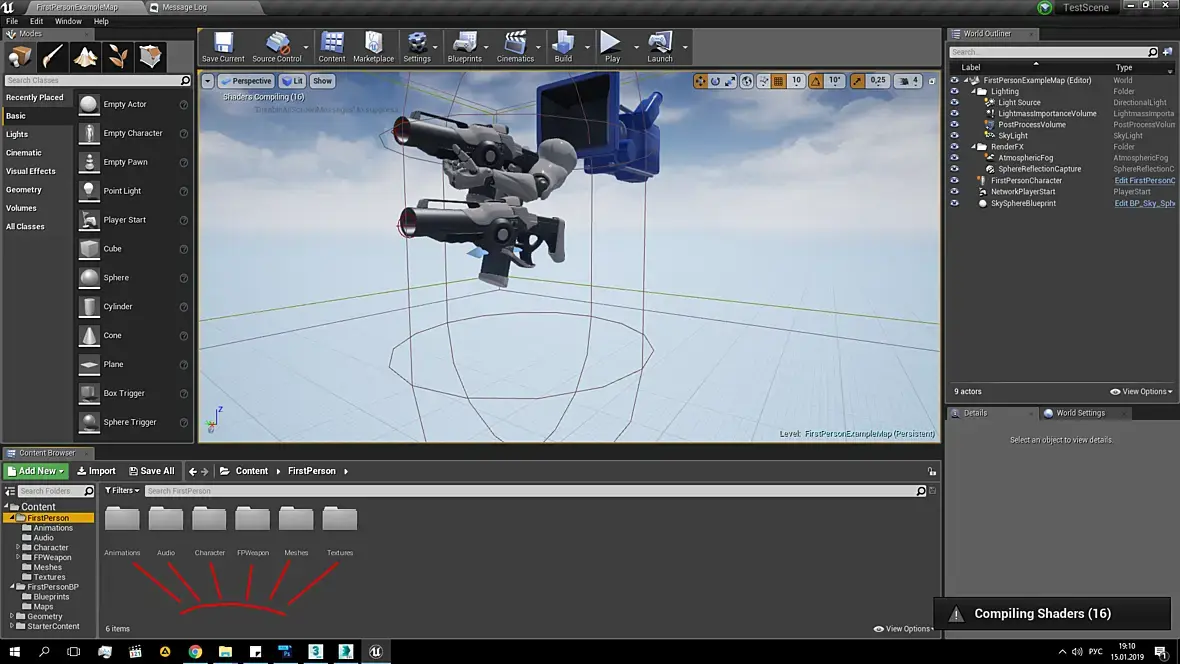Switch to the World Settings tab
Screen dimensions: 1180x664
[1080, 413]
